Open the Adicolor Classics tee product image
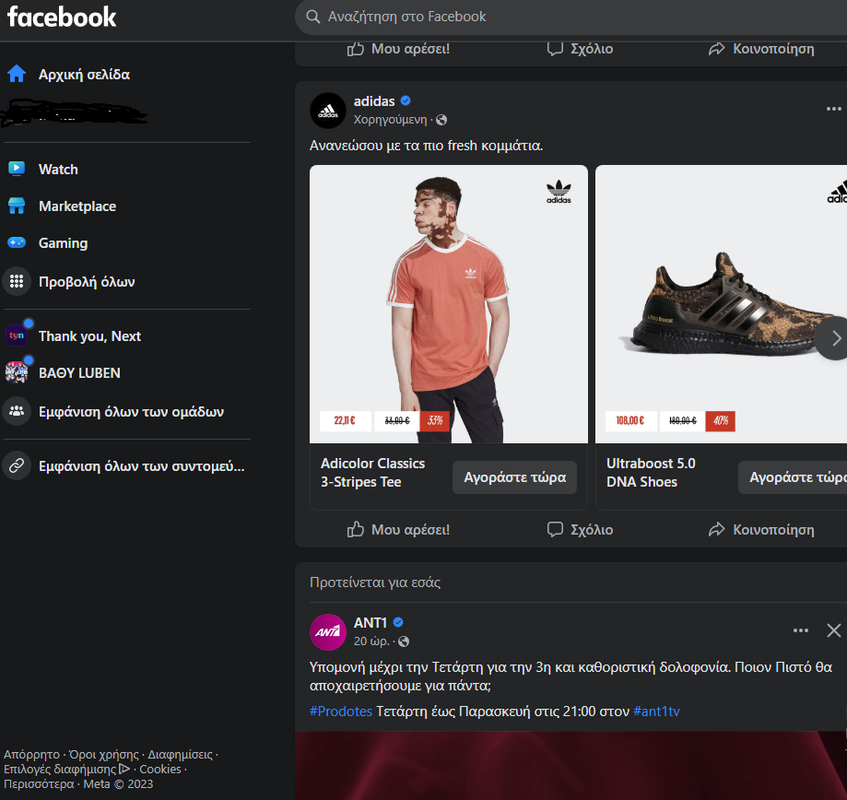This screenshot has height=800, width=847. coord(448,304)
